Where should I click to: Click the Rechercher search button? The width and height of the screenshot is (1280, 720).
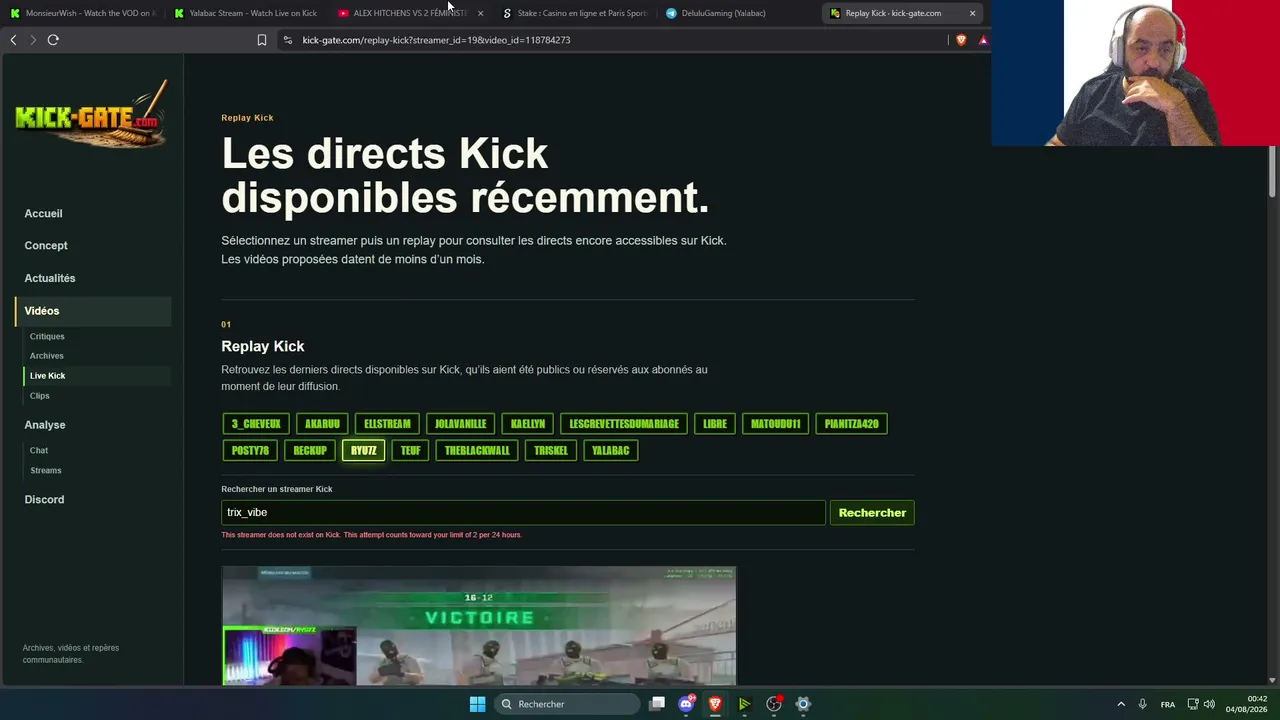coord(872,513)
